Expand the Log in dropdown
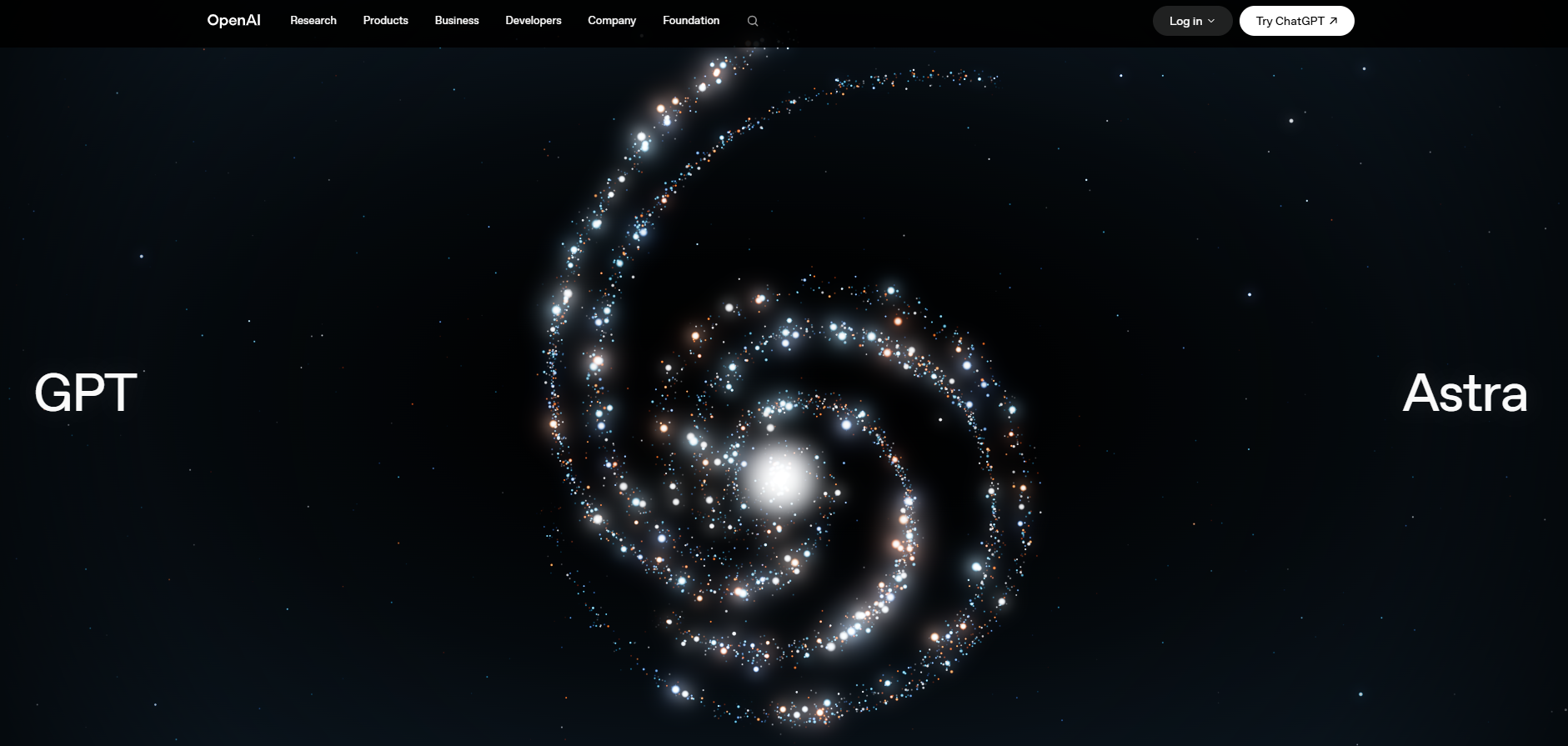Screen dimensions: 1568x746 pos(1192,21)
